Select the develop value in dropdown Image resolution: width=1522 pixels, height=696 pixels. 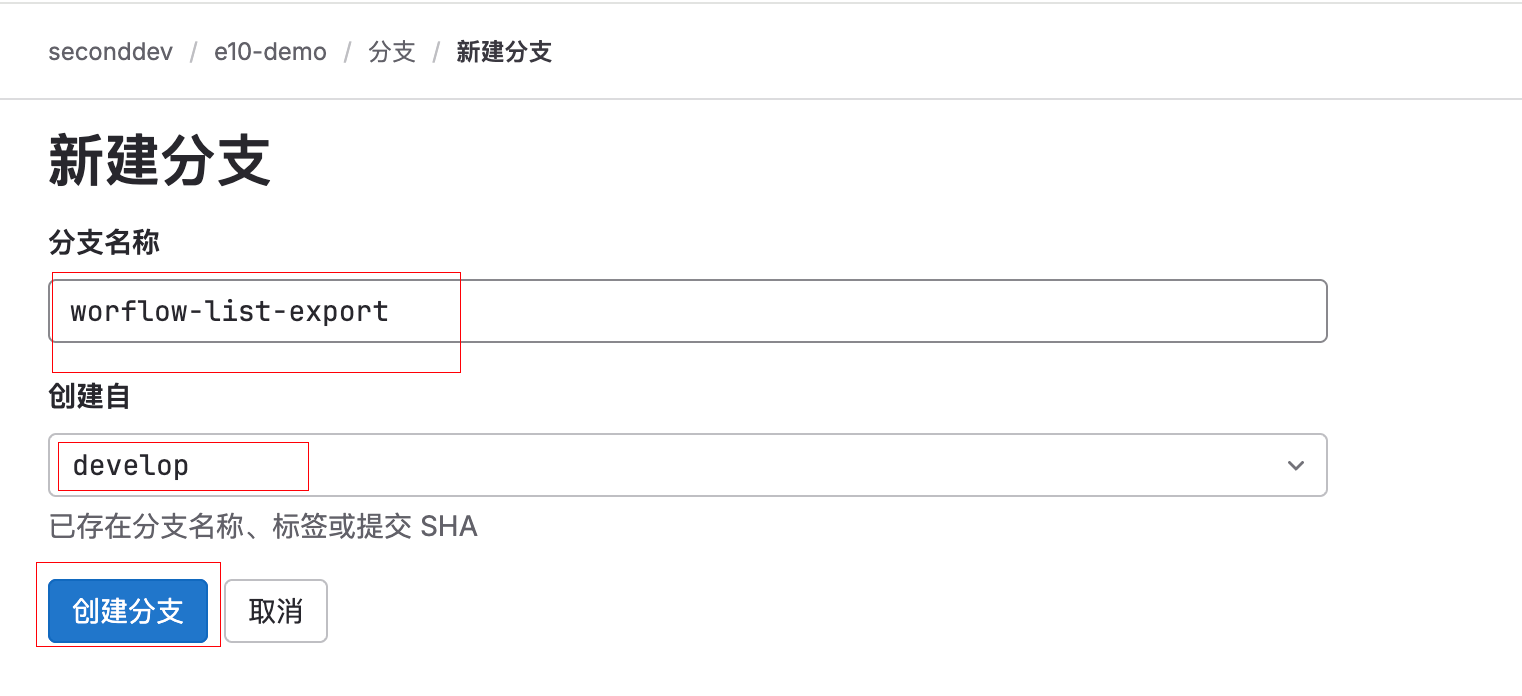[x=131, y=465]
